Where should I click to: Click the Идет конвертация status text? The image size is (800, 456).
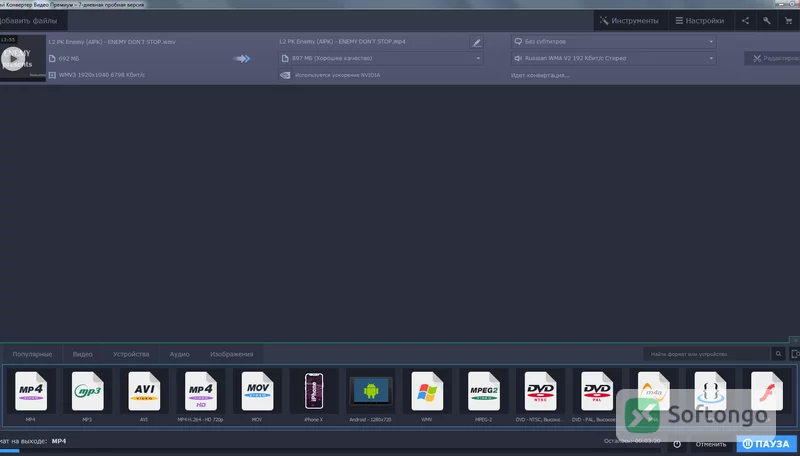click(540, 75)
